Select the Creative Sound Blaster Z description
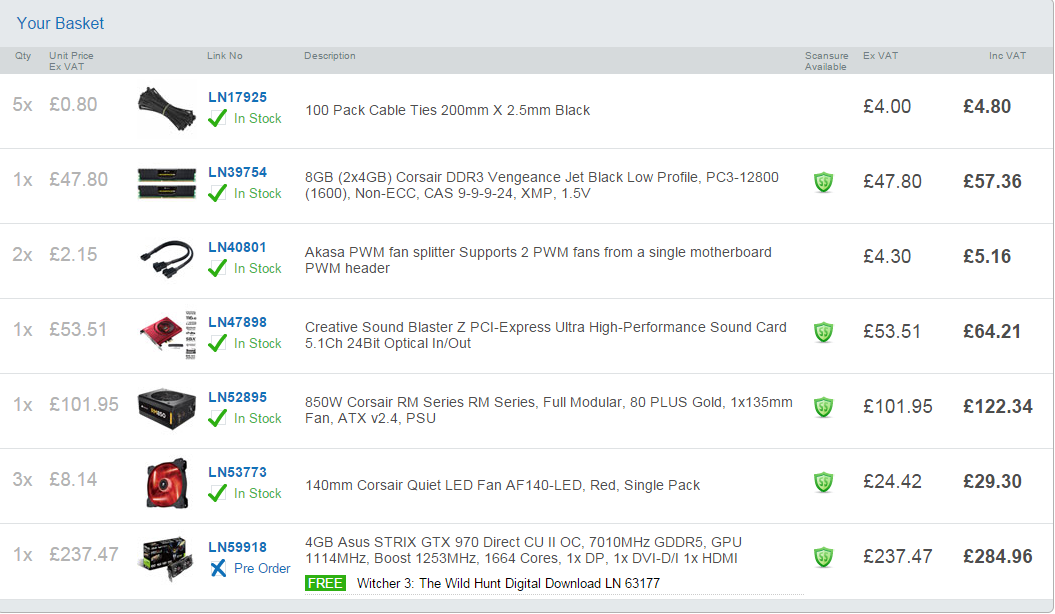 point(546,335)
